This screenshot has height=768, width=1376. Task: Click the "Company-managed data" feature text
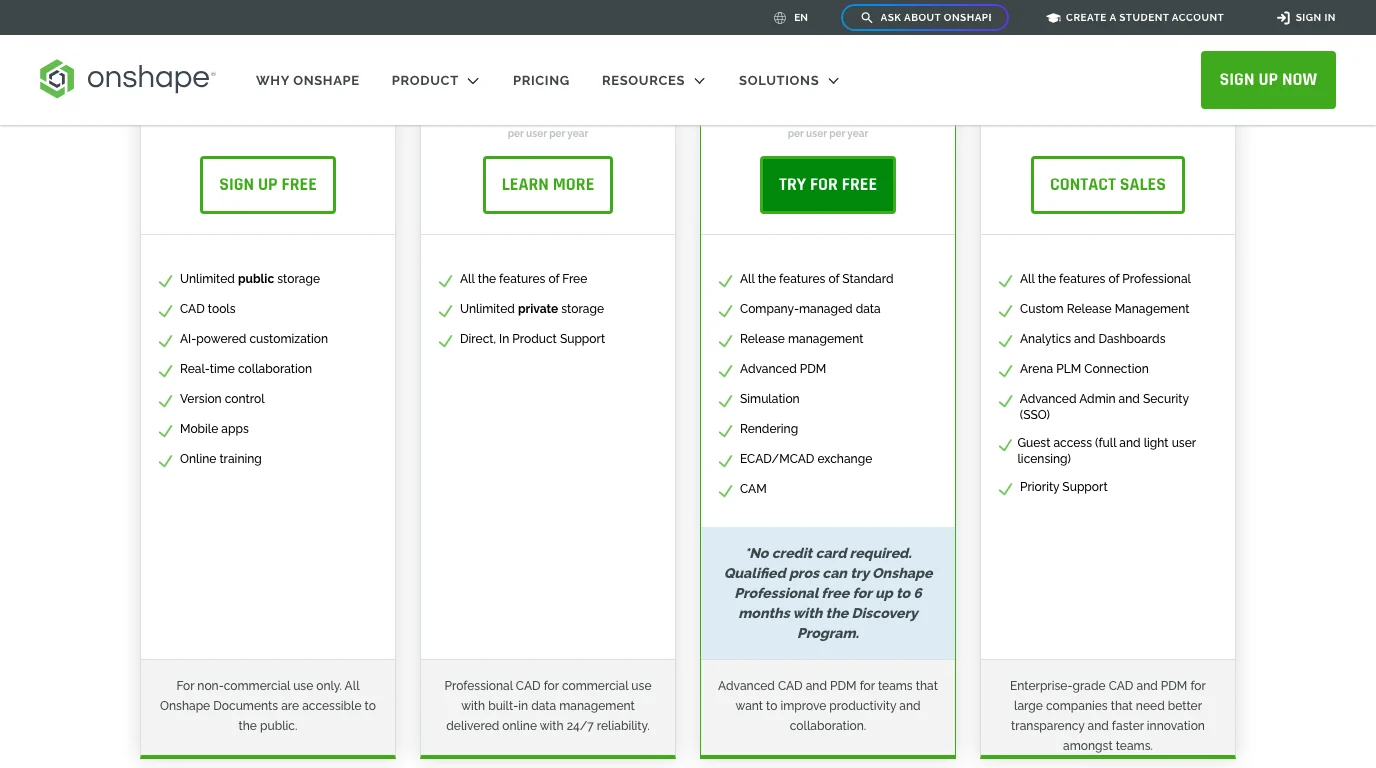810,309
